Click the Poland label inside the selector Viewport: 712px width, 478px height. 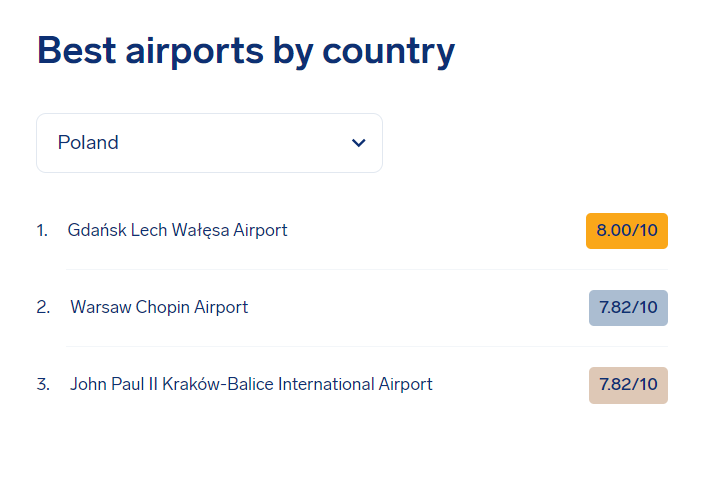click(x=88, y=143)
